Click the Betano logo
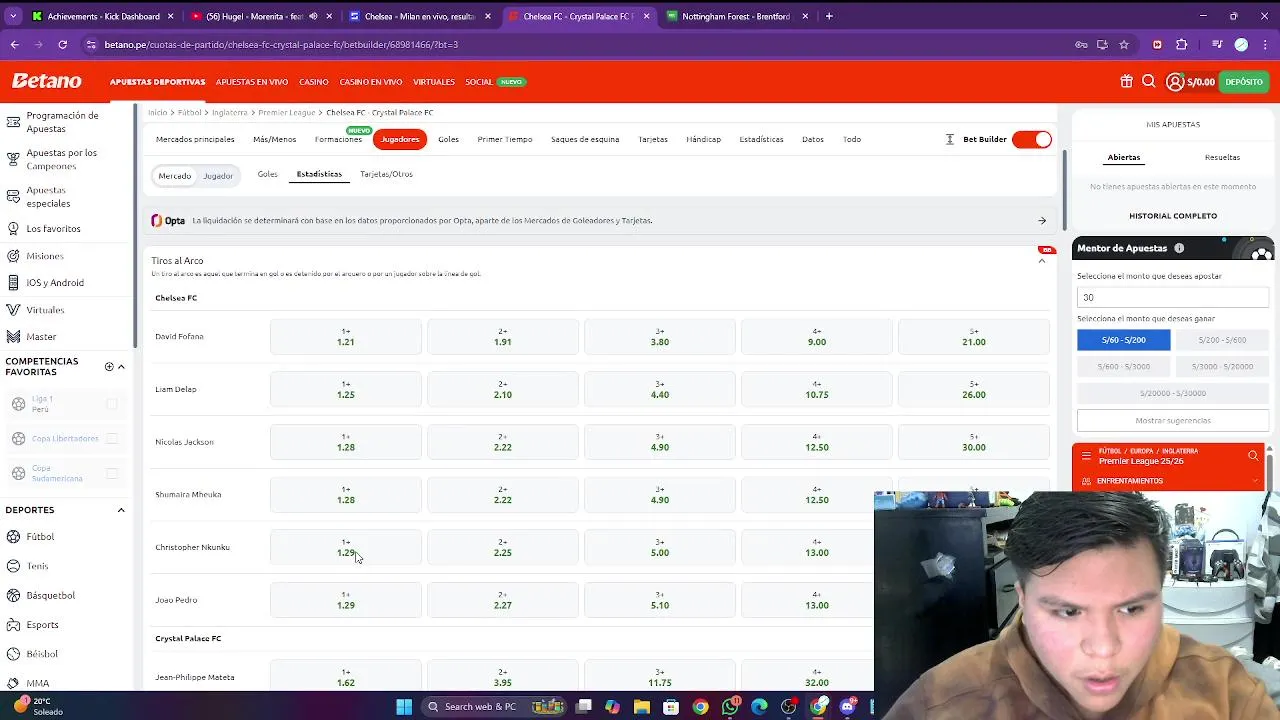Screen dimensions: 1280x720 pos(46,81)
